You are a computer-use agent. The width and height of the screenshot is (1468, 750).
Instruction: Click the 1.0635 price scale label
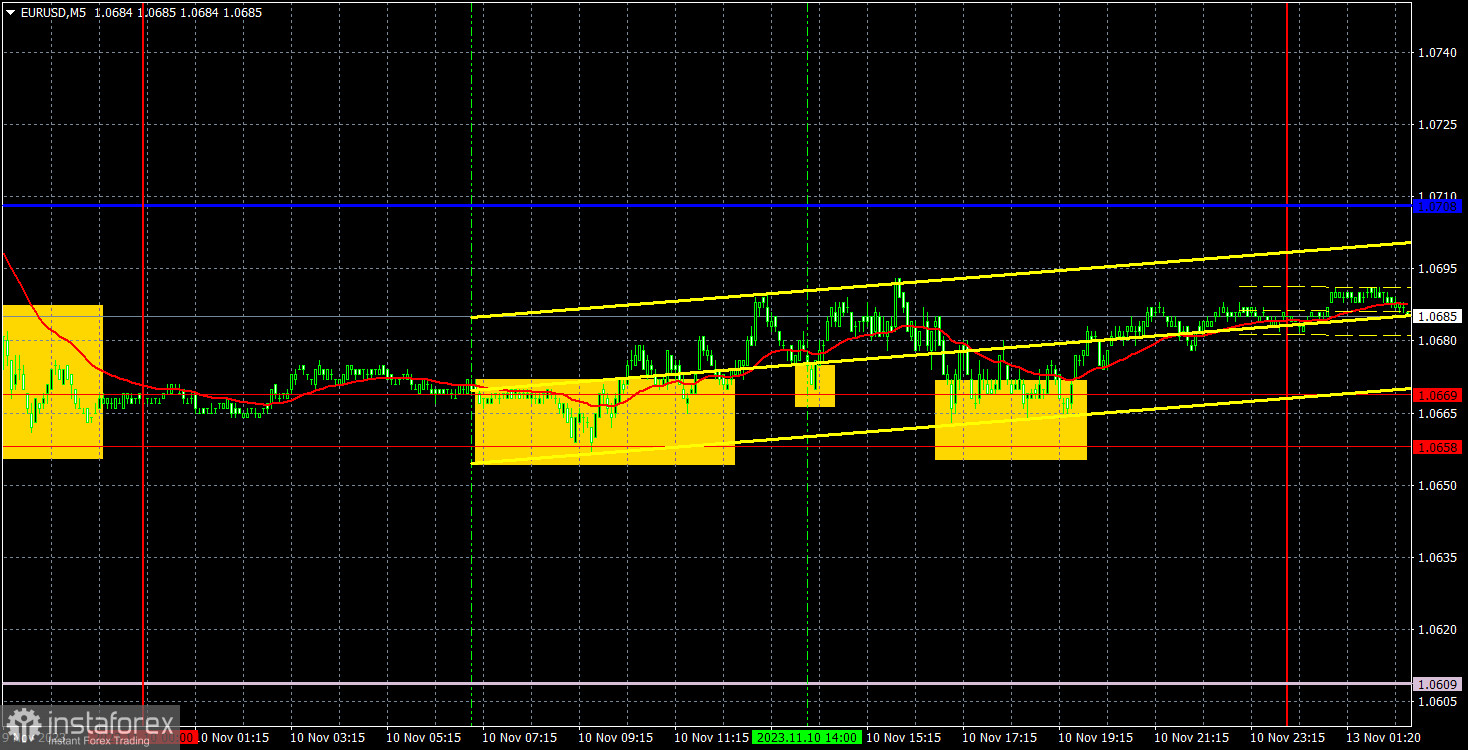pos(1435,557)
